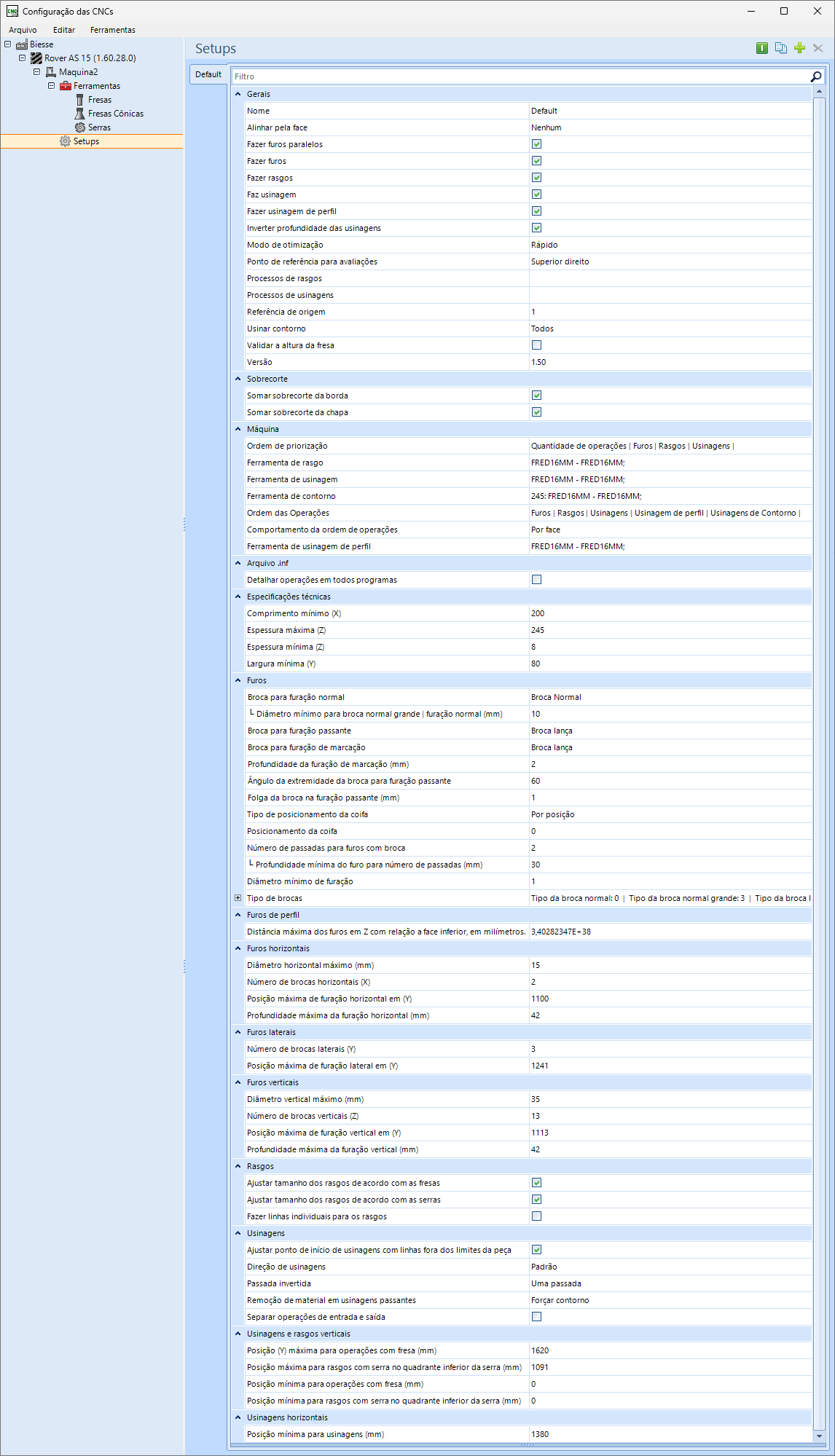Click Direção de usinagens value Padrão
Image resolution: width=835 pixels, height=1456 pixels.
tap(544, 1267)
